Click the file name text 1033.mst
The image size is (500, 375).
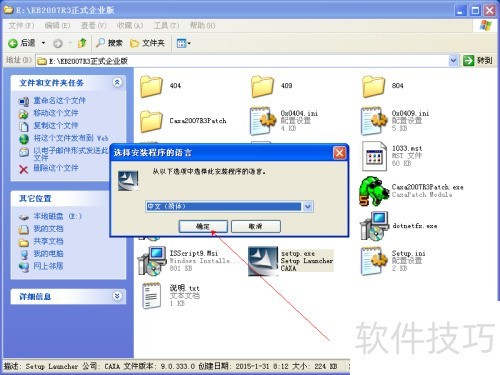[x=407, y=148]
